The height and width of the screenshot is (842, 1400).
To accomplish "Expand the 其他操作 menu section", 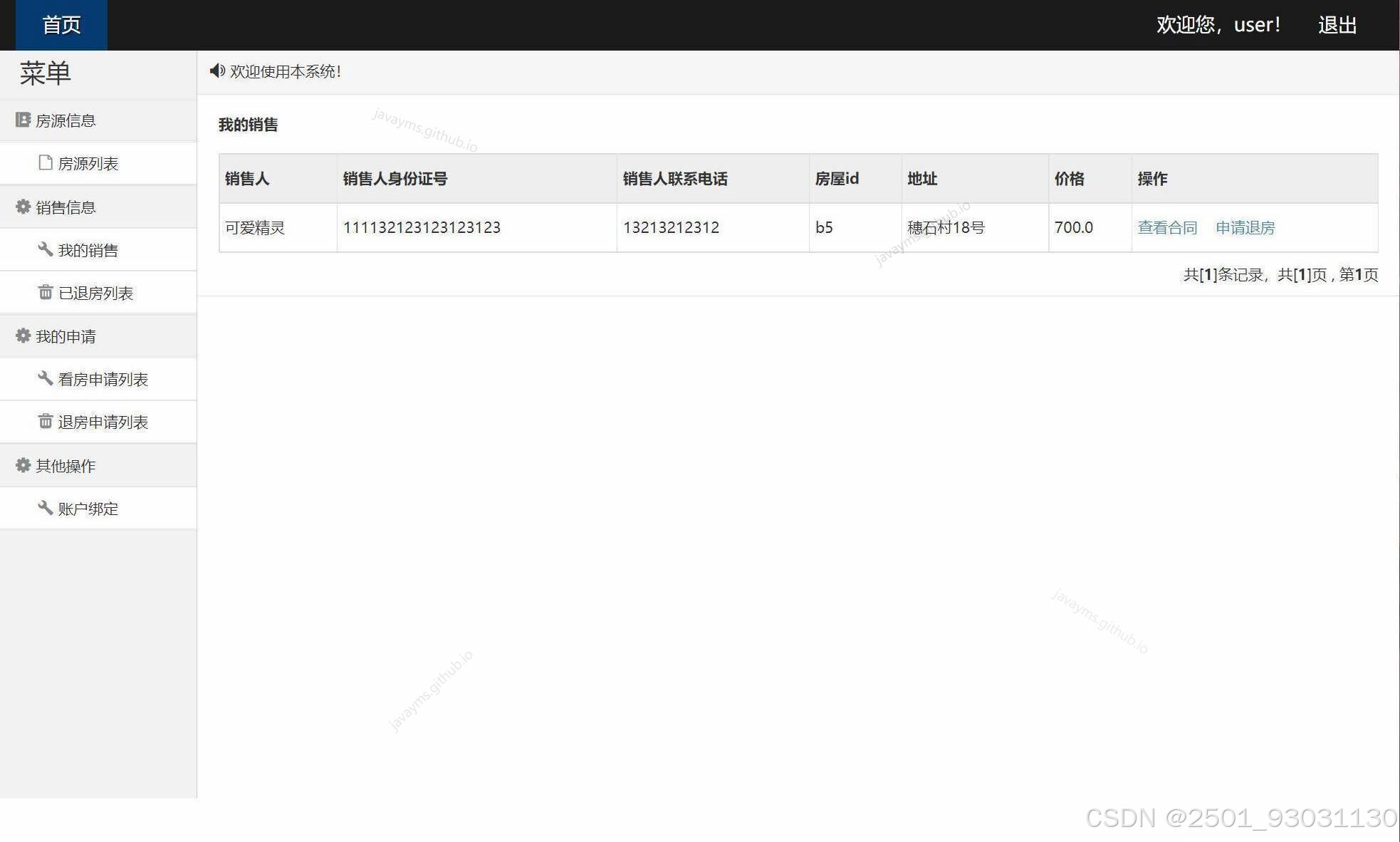I will pyautogui.click(x=65, y=465).
